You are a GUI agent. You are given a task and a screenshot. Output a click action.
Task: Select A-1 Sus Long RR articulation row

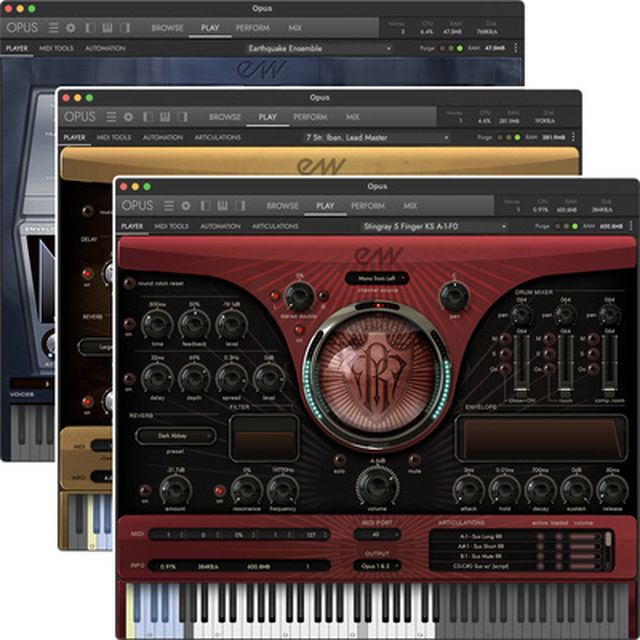point(516,536)
